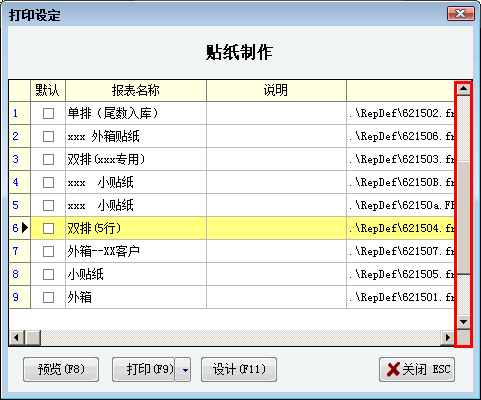This screenshot has width=481, height=400.
Task: Click the vertical scrollbar thumb
Action: 463,218
